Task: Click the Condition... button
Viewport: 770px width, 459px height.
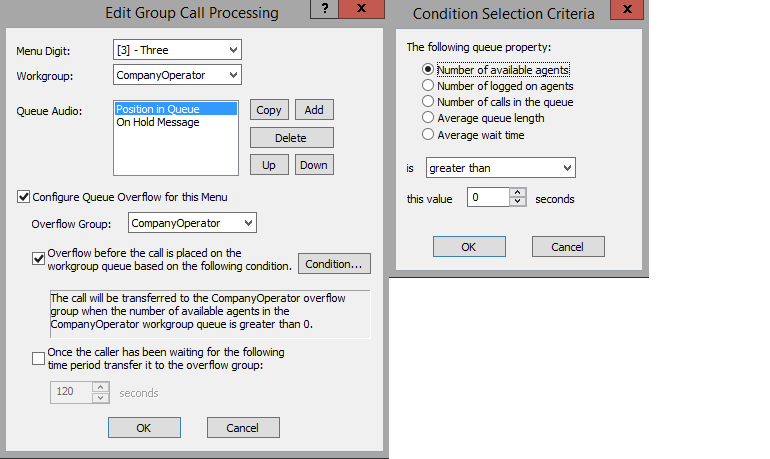Action: (334, 264)
